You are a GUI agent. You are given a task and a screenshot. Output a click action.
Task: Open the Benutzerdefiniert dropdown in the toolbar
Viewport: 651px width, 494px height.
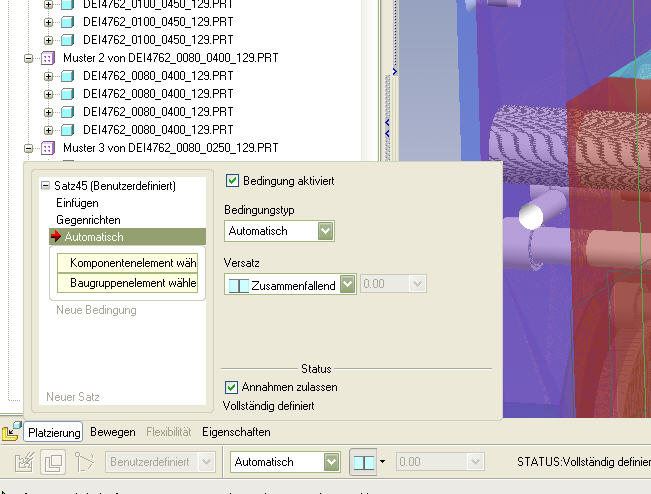tap(206, 462)
